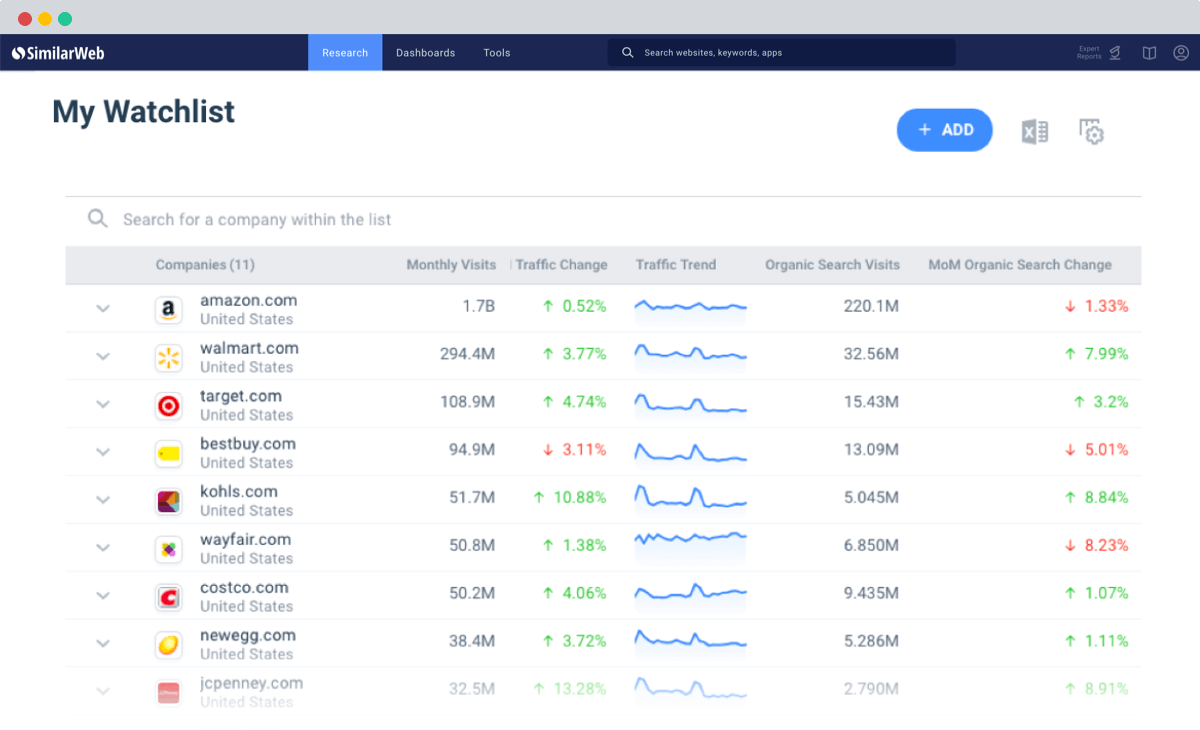Open the kohls.com link

tap(239, 492)
